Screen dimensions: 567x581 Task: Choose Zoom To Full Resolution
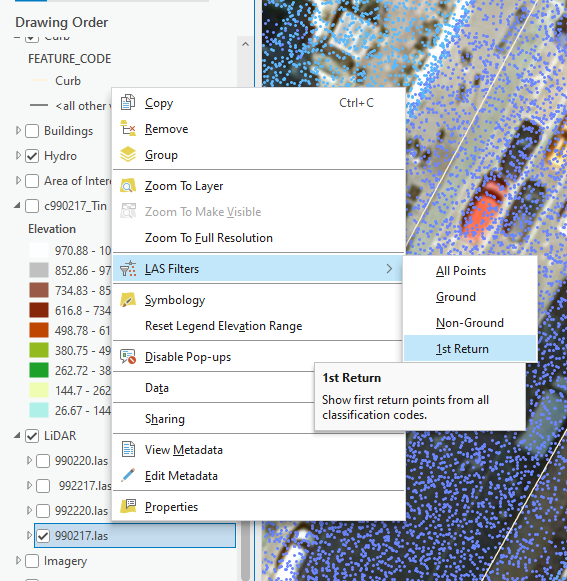tap(258, 238)
